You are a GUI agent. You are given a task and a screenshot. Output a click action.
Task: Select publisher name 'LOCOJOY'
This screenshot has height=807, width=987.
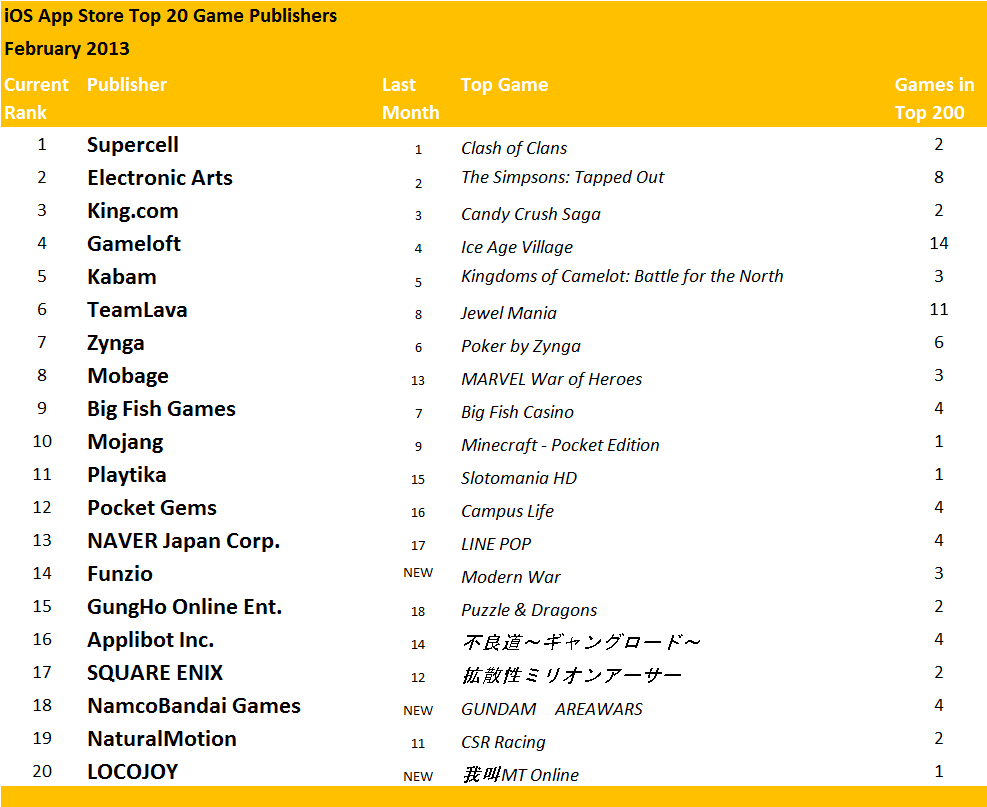point(132,772)
